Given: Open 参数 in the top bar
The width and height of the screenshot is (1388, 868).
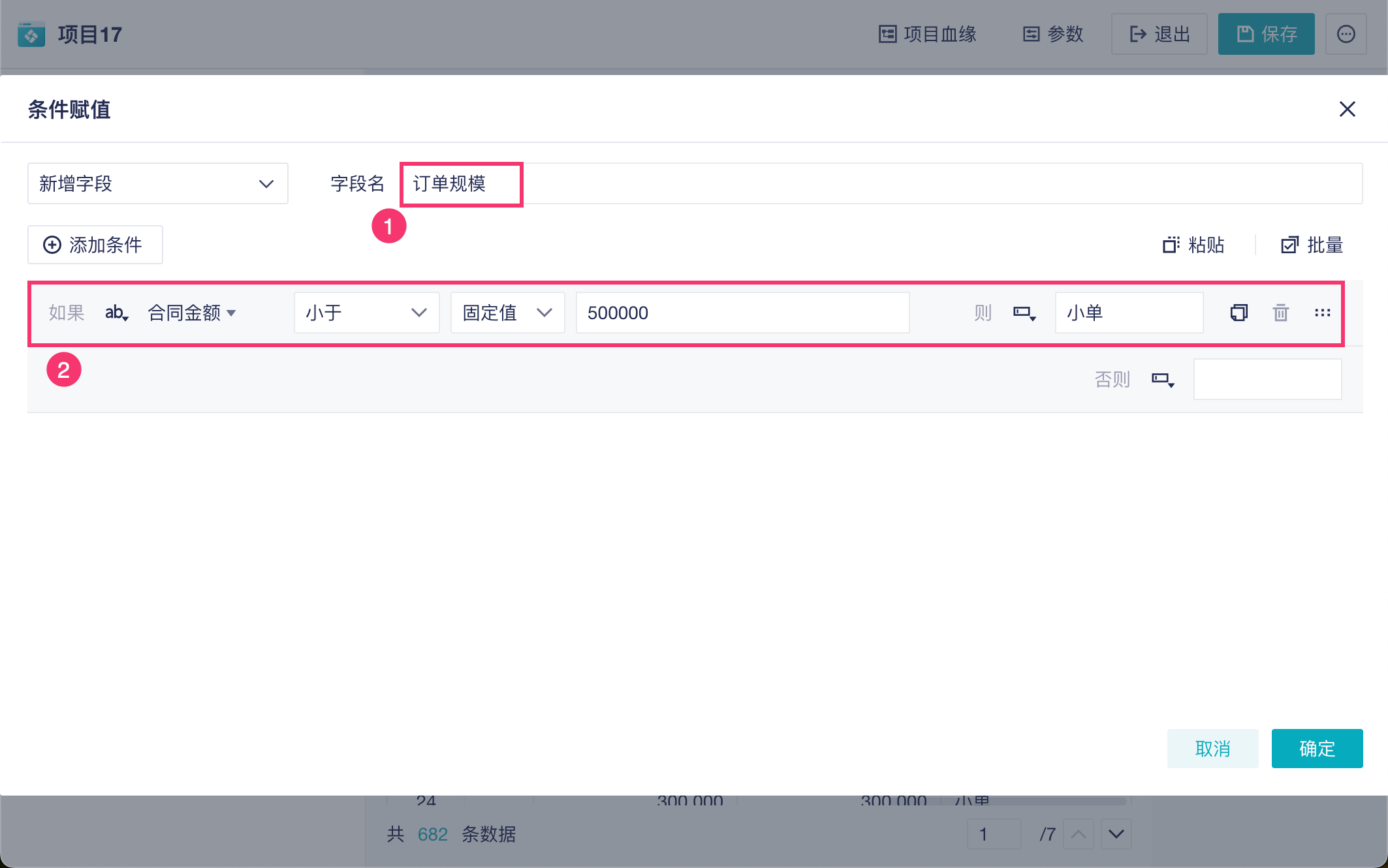Looking at the screenshot, I should click(x=1052, y=34).
